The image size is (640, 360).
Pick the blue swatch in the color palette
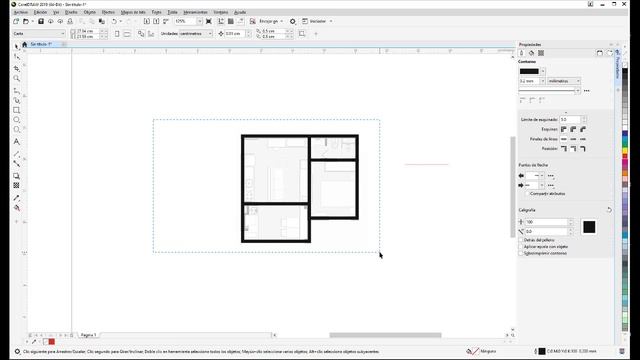(625, 133)
